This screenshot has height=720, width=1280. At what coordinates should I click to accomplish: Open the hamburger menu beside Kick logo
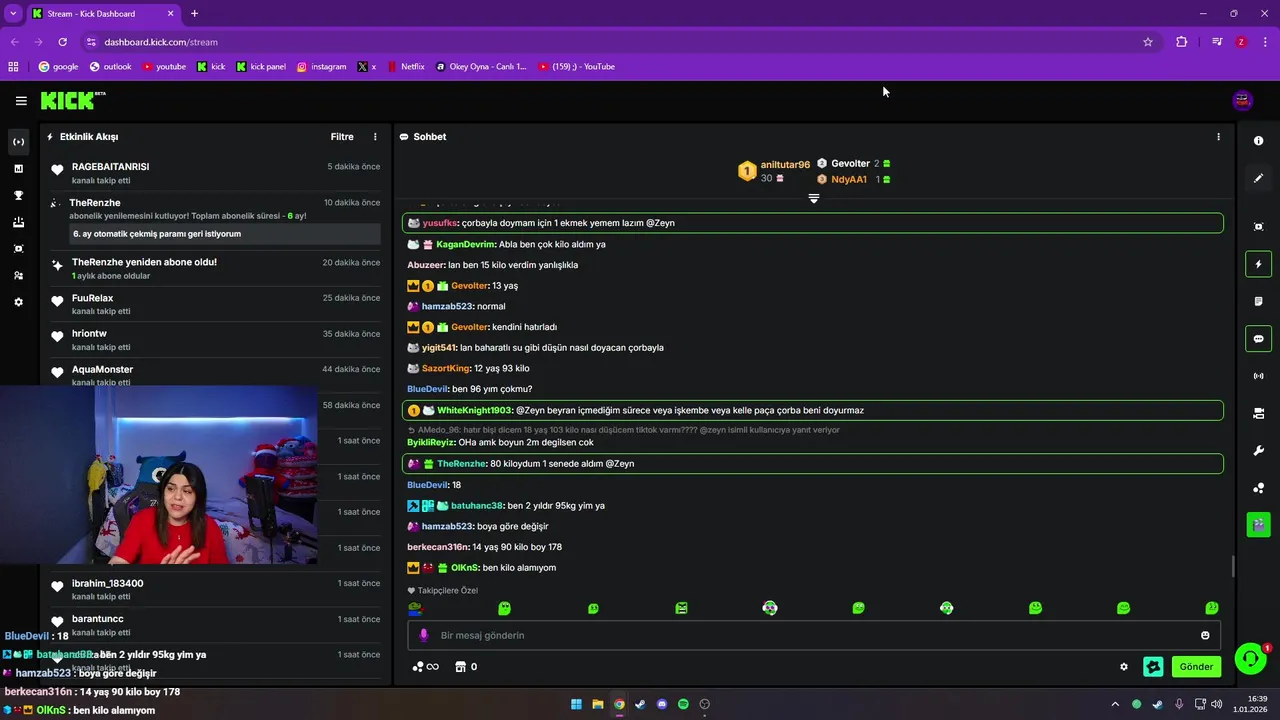21,100
